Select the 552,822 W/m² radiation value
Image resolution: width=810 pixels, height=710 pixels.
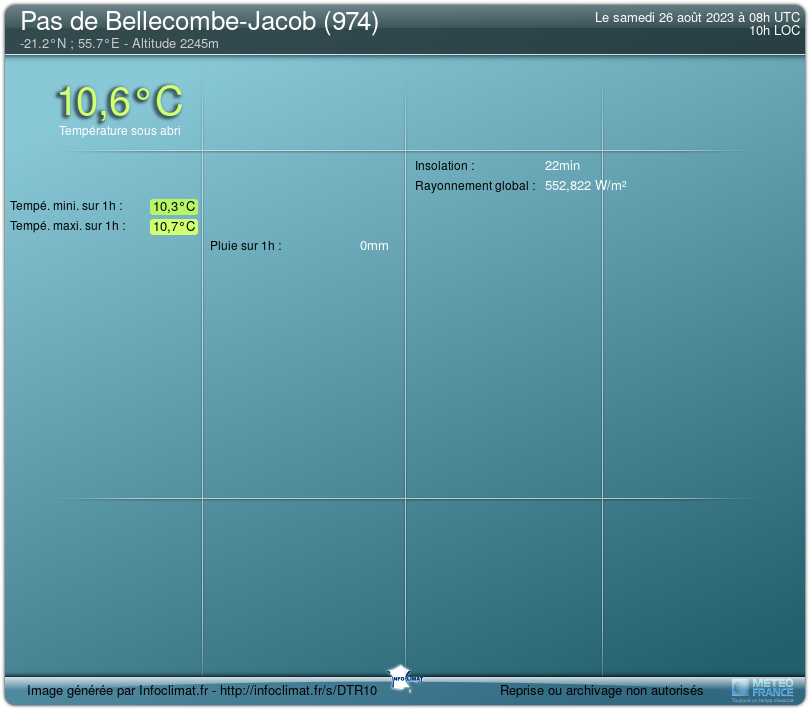(585, 186)
